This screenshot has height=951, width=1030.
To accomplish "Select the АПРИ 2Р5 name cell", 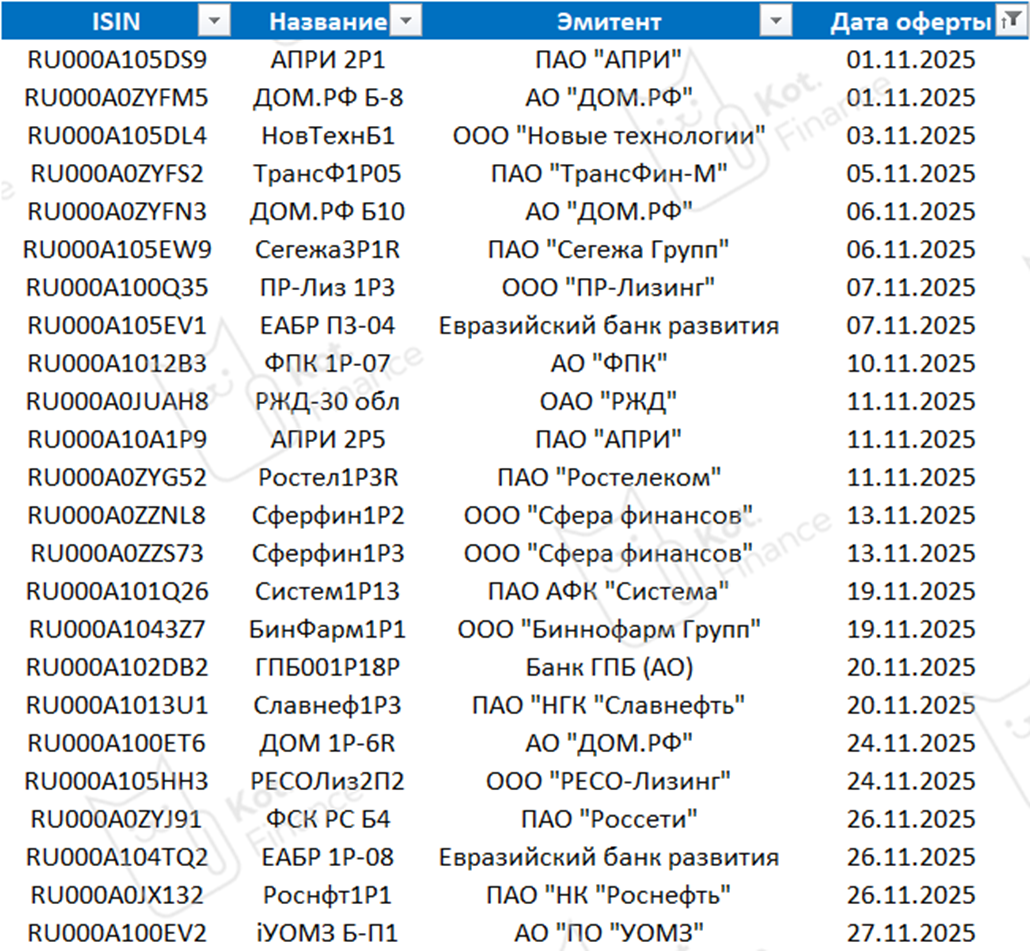I will click(x=328, y=439).
